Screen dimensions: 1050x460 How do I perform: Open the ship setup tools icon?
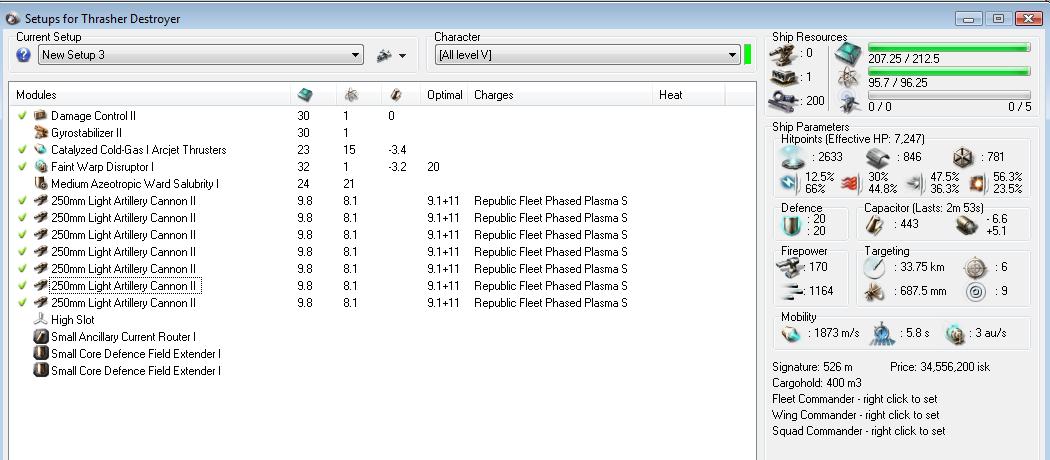(384, 56)
